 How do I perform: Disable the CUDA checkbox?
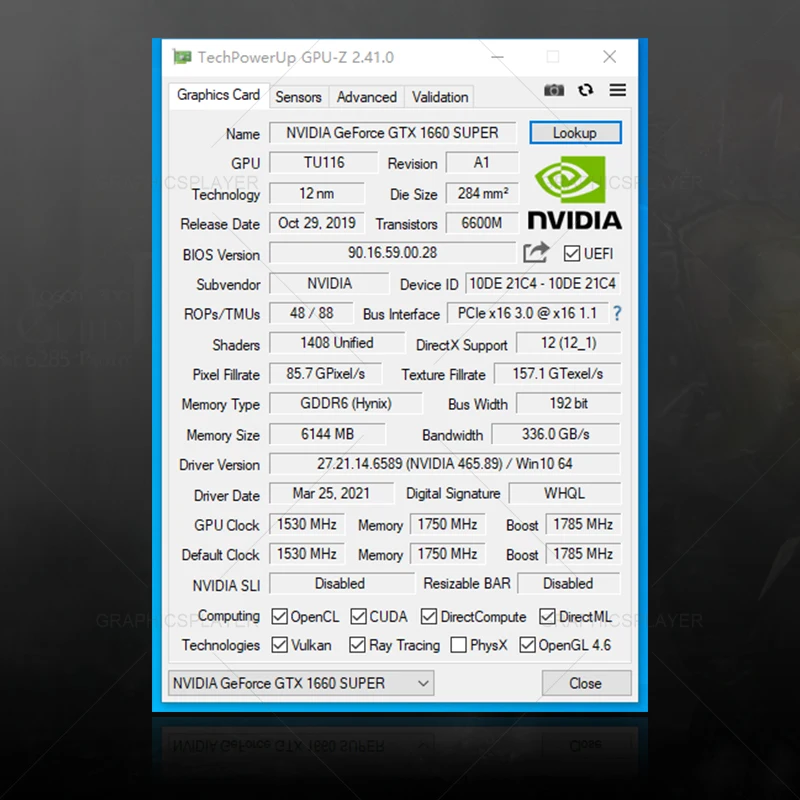click(x=356, y=616)
